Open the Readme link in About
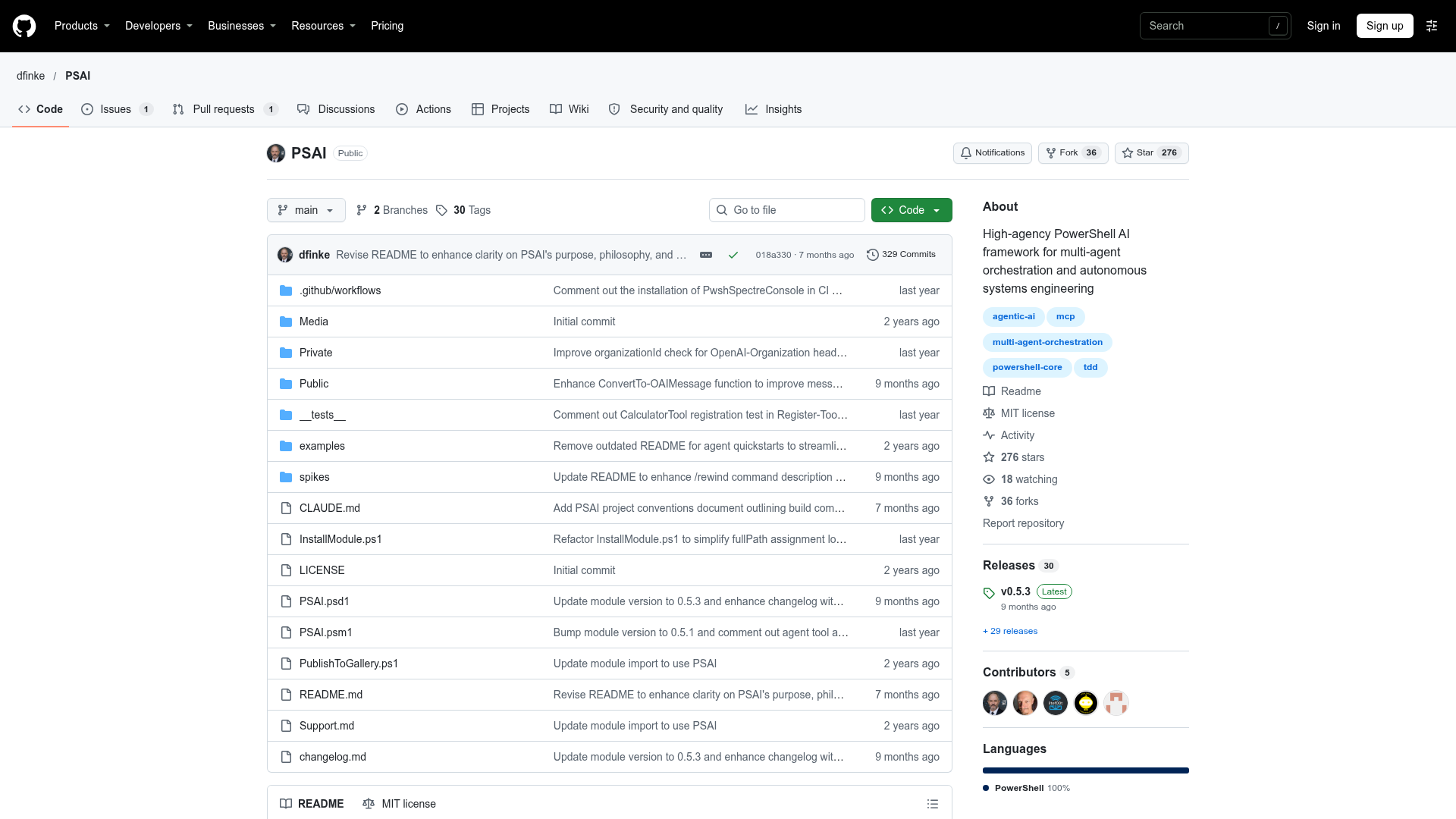 pos(1012,391)
